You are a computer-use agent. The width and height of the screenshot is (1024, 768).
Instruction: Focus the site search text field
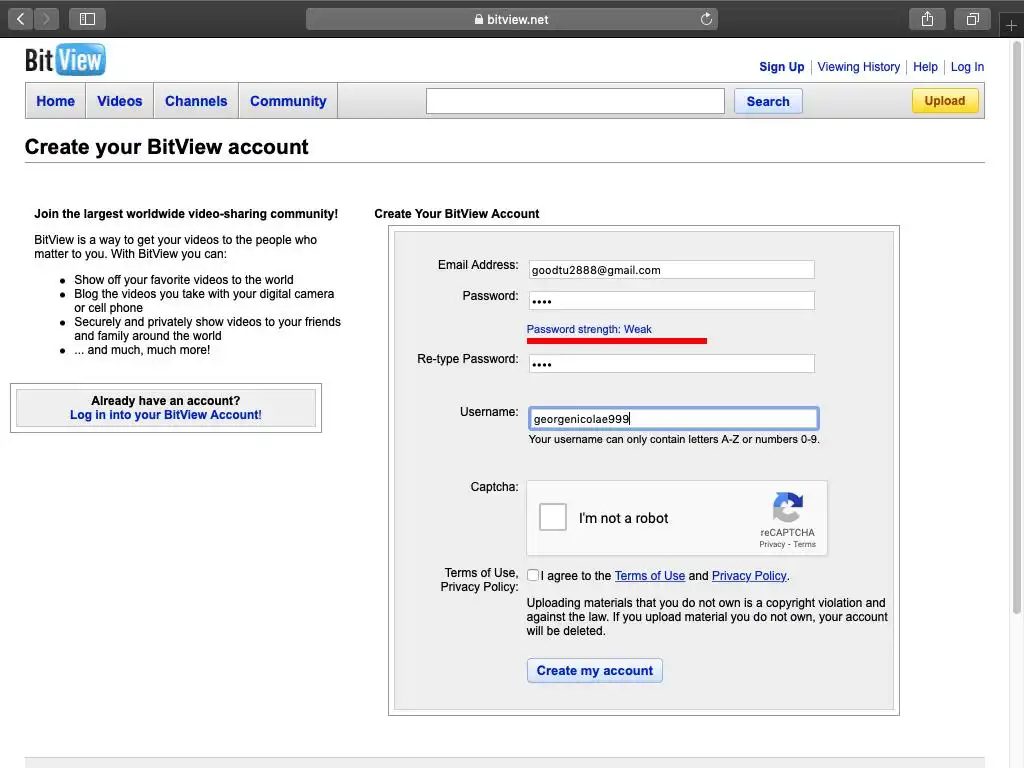575,101
